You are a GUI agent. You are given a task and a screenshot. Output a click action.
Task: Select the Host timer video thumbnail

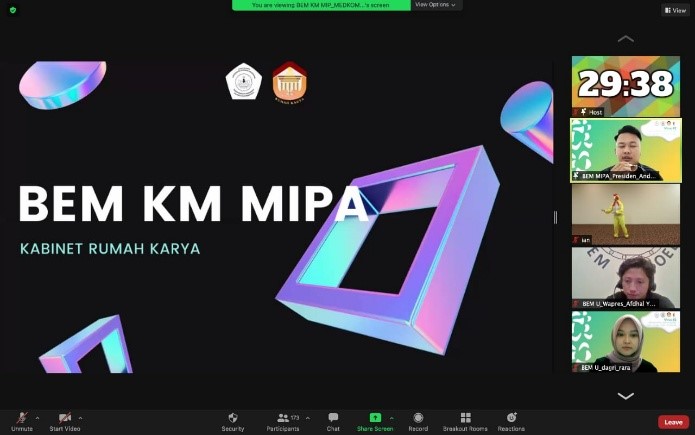click(x=626, y=86)
